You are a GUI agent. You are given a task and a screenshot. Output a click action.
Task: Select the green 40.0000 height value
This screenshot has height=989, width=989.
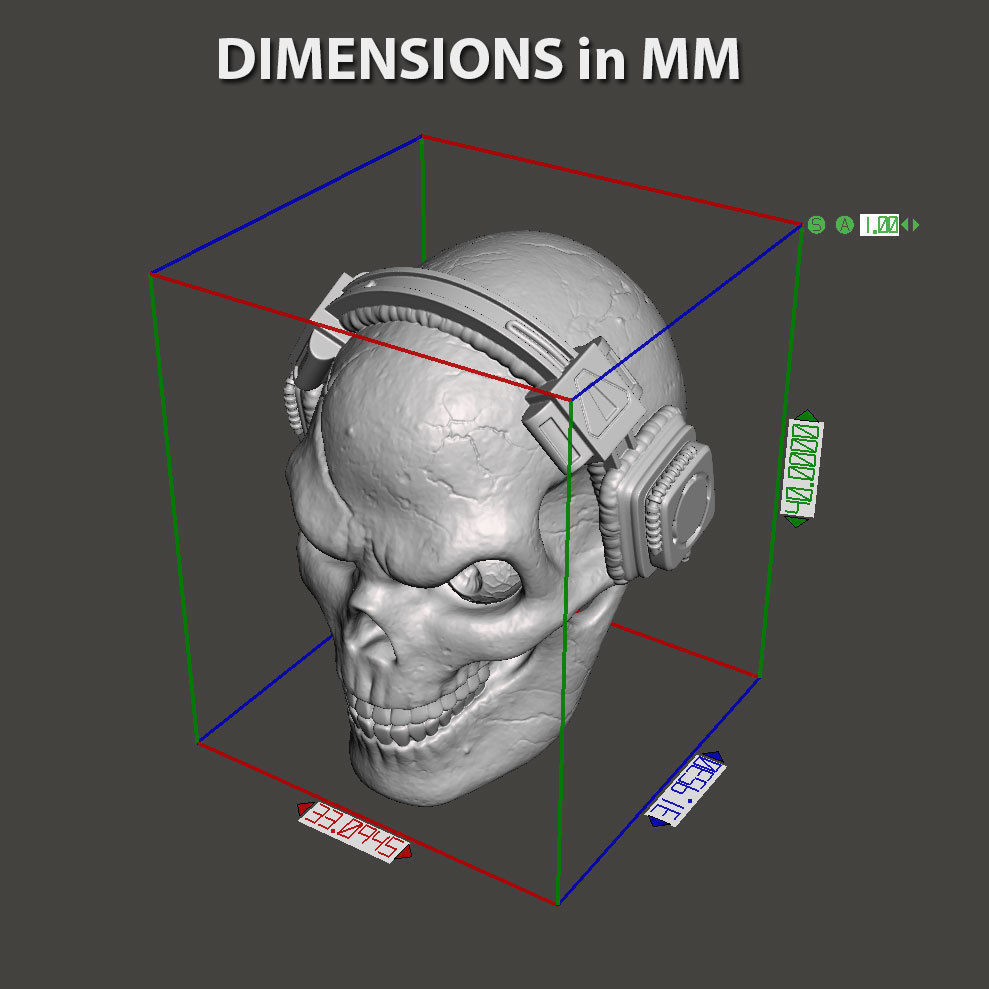[x=802, y=467]
